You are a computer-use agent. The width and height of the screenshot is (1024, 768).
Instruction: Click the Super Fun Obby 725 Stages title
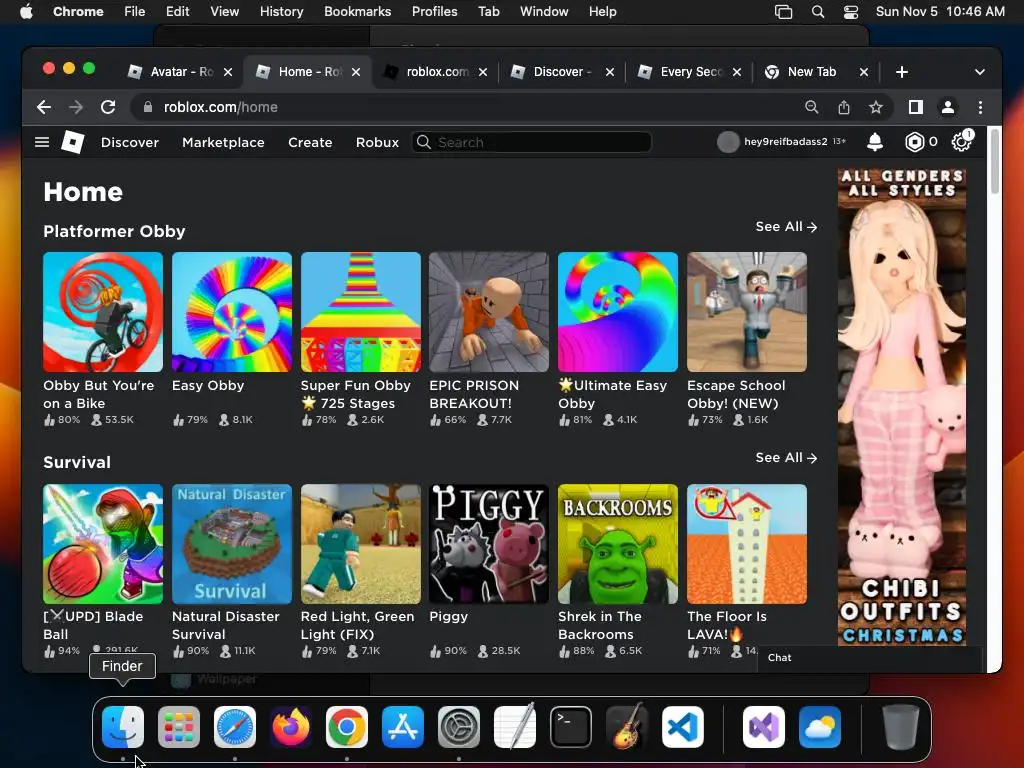[356, 394]
